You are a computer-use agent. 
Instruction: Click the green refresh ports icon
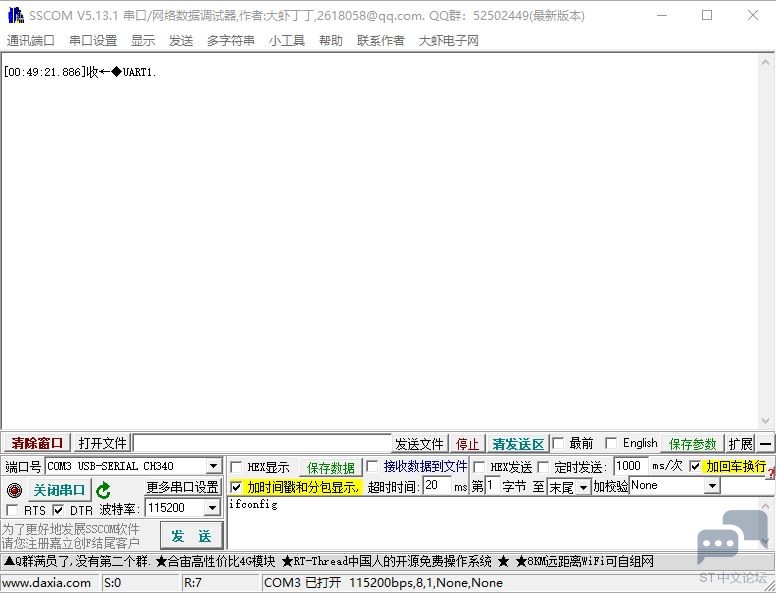click(103, 490)
